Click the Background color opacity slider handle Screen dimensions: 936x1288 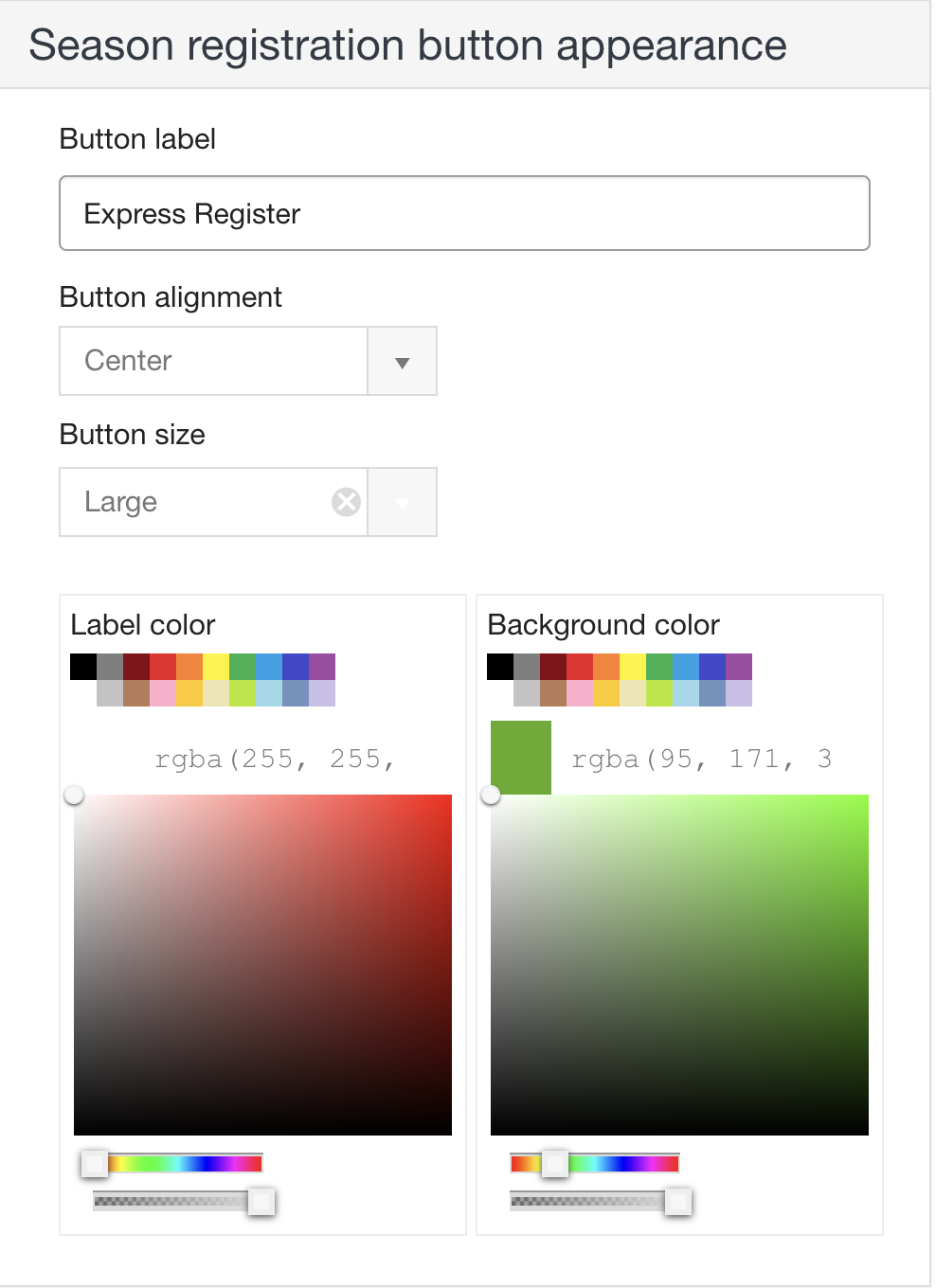(678, 1202)
